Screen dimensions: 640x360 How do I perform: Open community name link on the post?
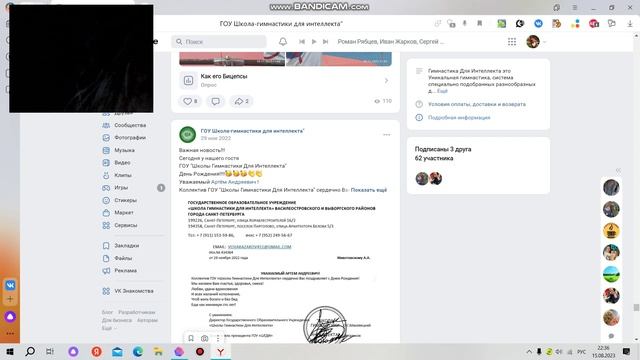coord(252,131)
